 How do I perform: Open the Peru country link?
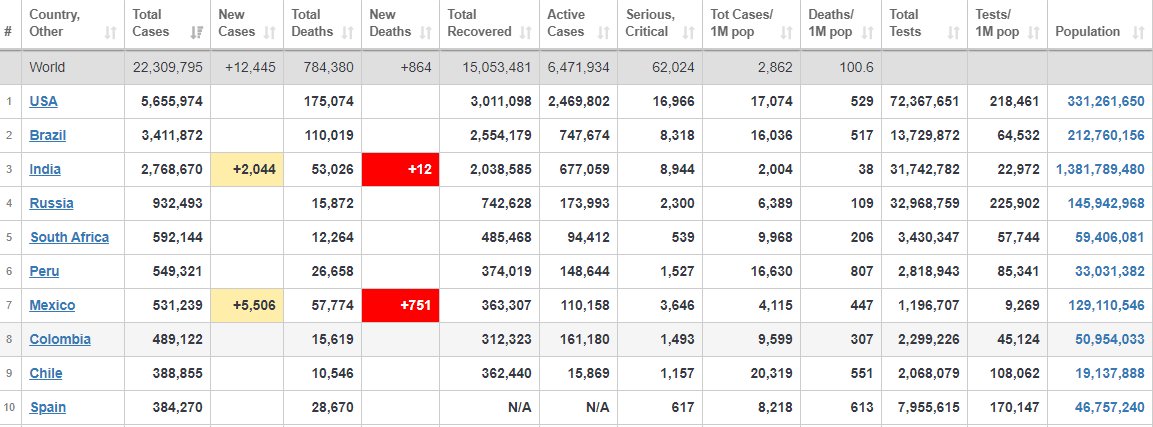pos(44,271)
